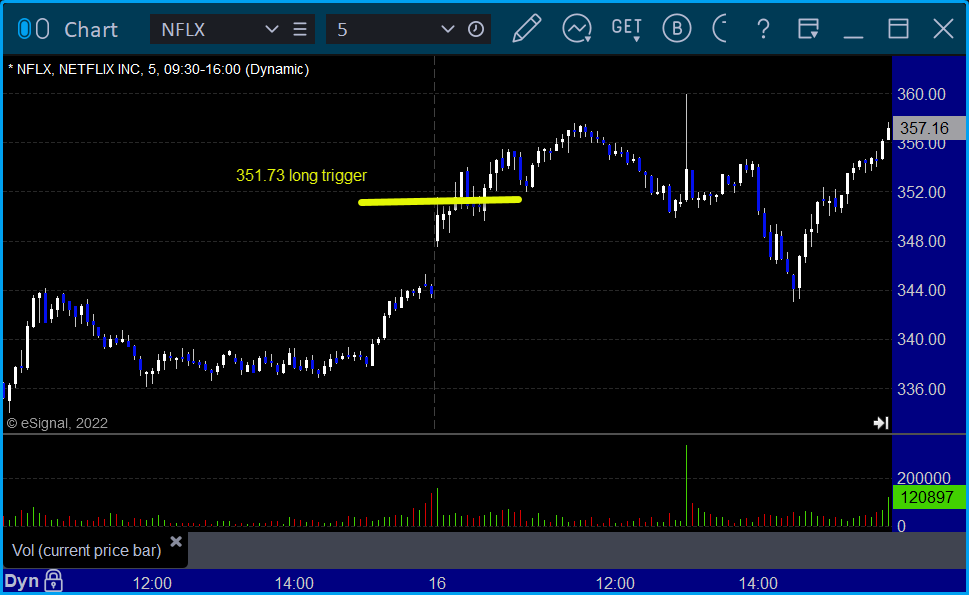Click the 336.00 price axis label
This screenshot has height=595, width=969.
[921, 389]
